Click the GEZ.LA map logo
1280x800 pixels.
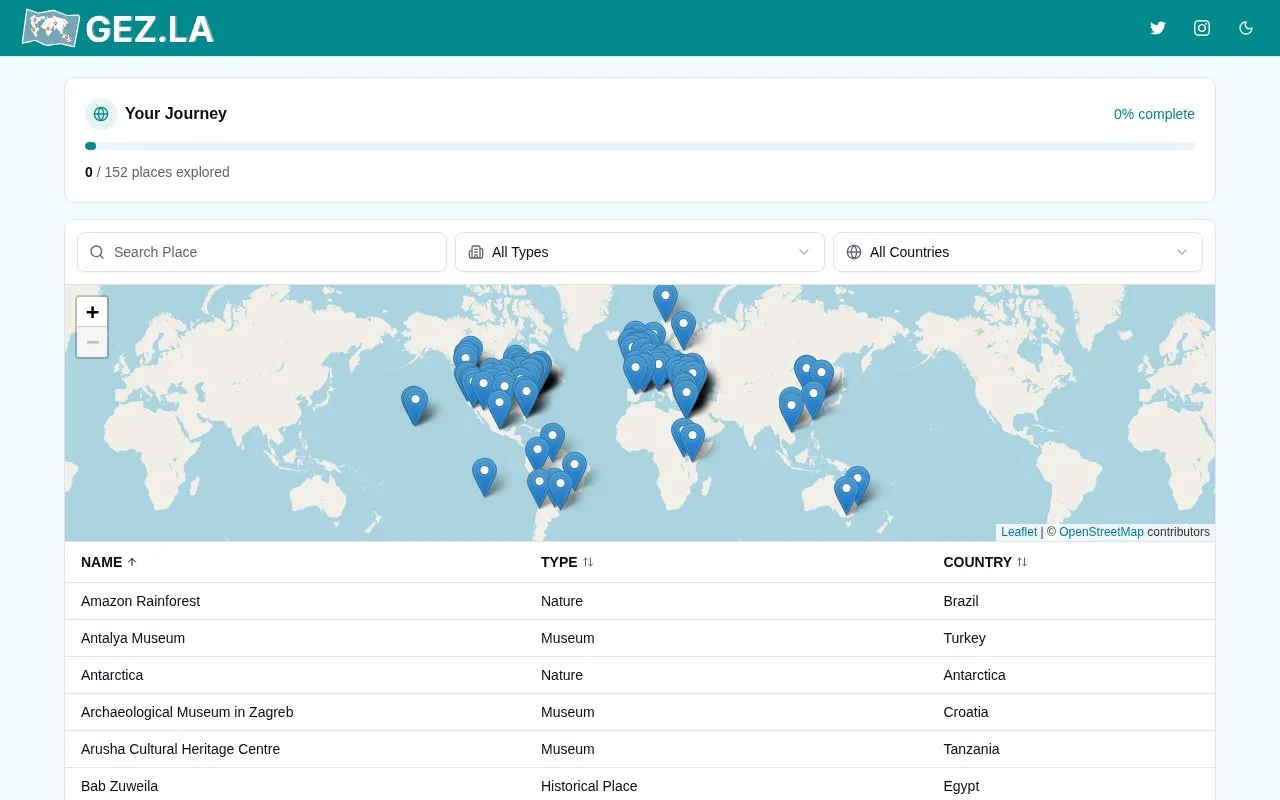tap(50, 28)
